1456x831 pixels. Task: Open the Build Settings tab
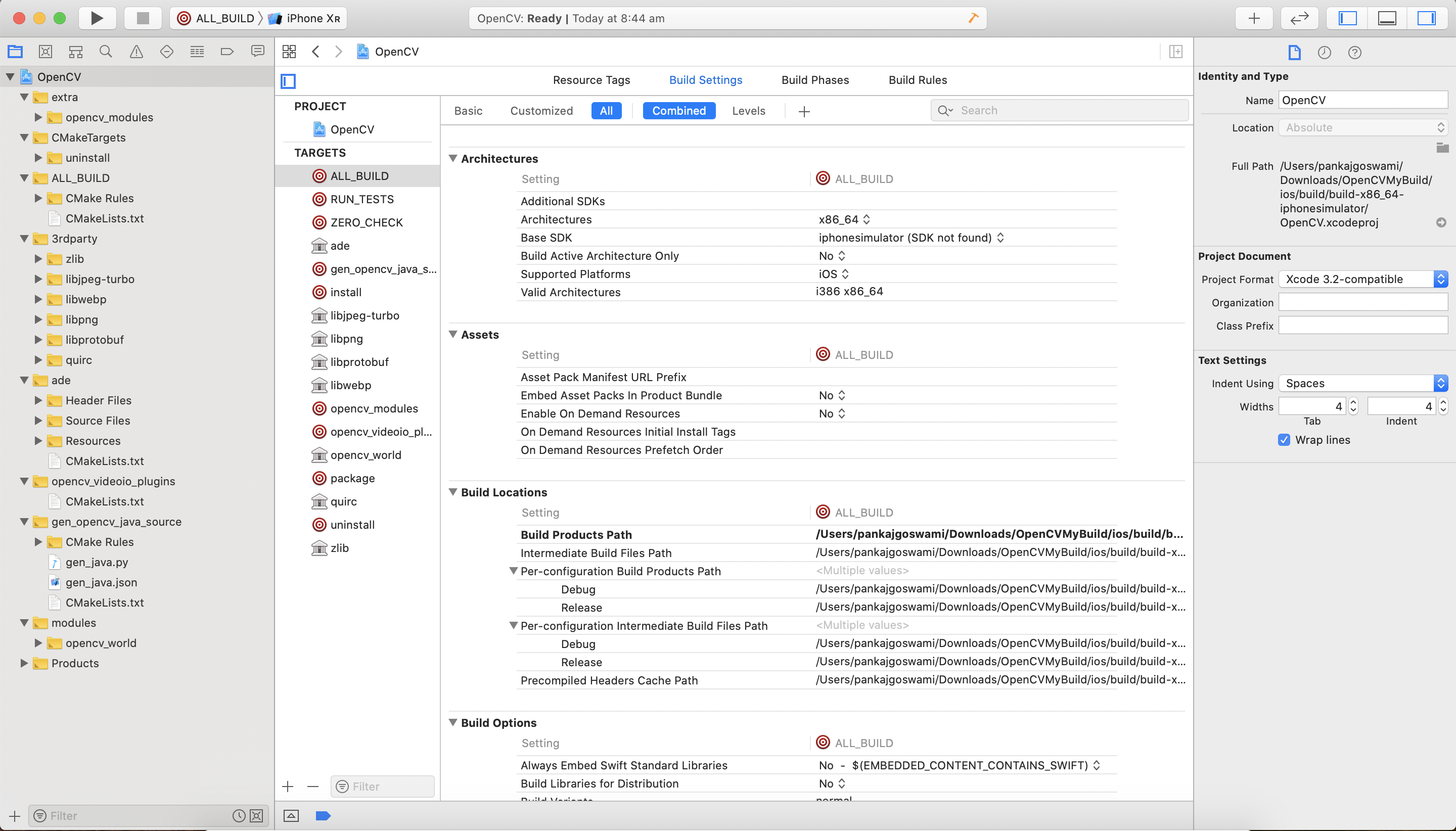click(706, 80)
